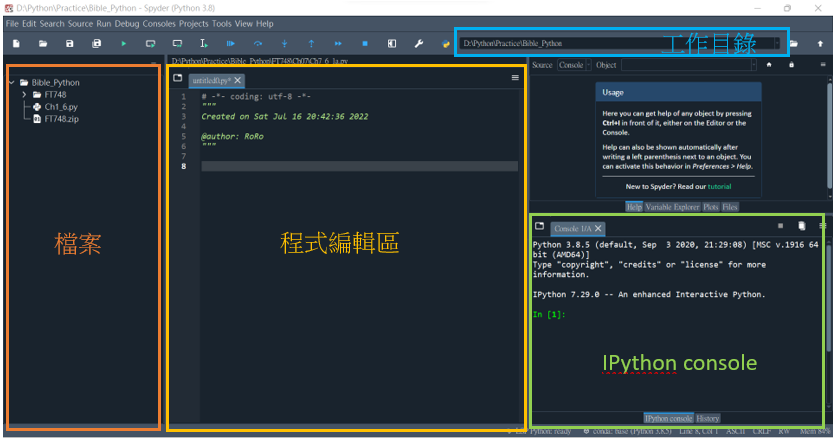
Task: Close the untitled0.py editor tab
Action: [238, 80]
